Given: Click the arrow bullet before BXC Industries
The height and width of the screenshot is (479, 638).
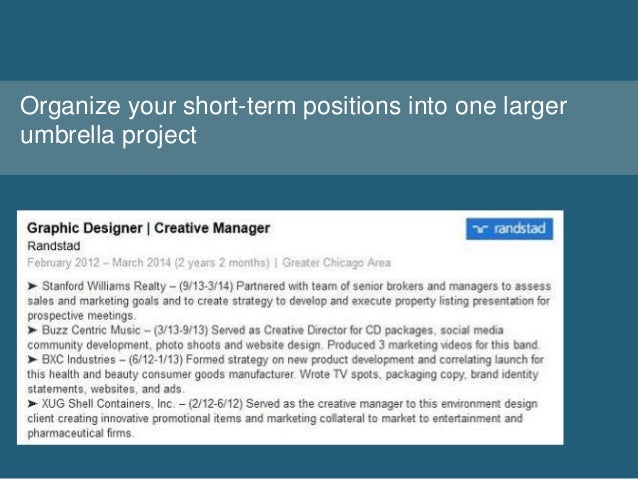Looking at the screenshot, I should pos(33,357).
